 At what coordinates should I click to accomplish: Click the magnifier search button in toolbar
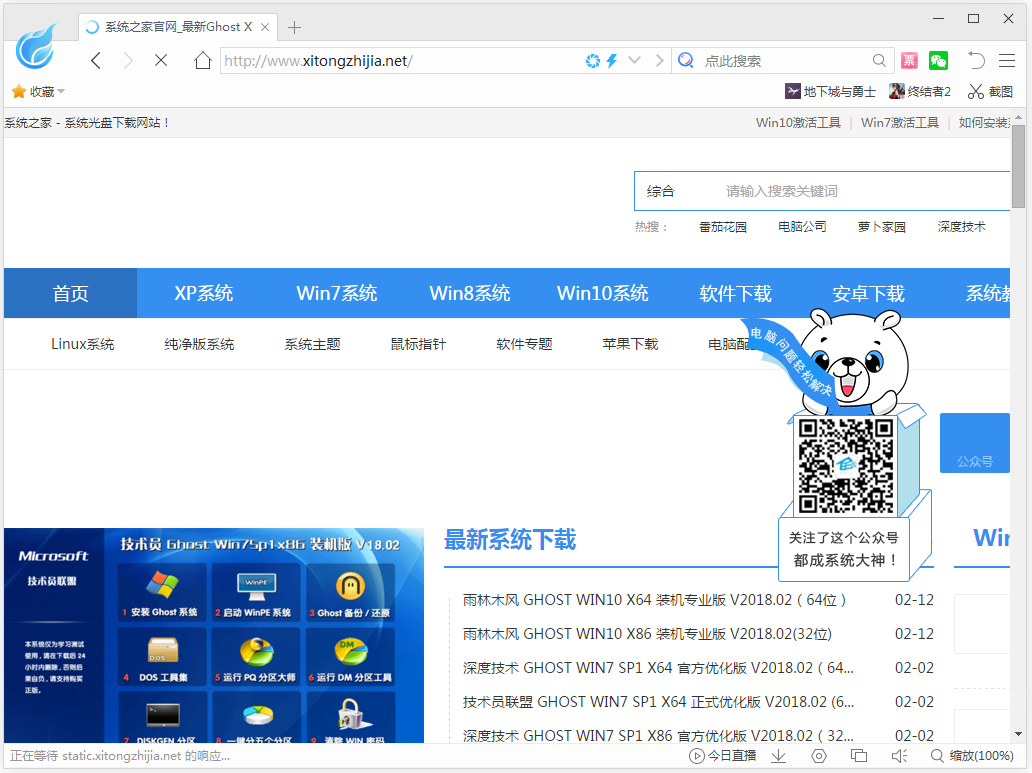tap(879, 61)
